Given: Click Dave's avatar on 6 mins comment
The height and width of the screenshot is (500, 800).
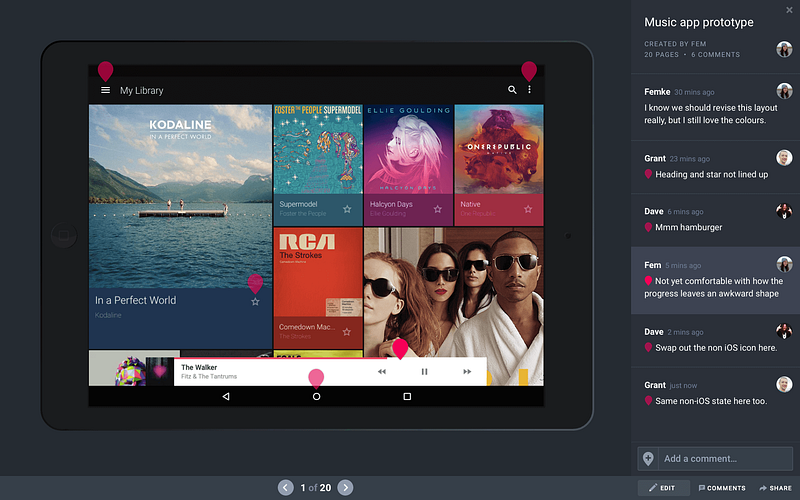Looking at the screenshot, I should 784,211.
